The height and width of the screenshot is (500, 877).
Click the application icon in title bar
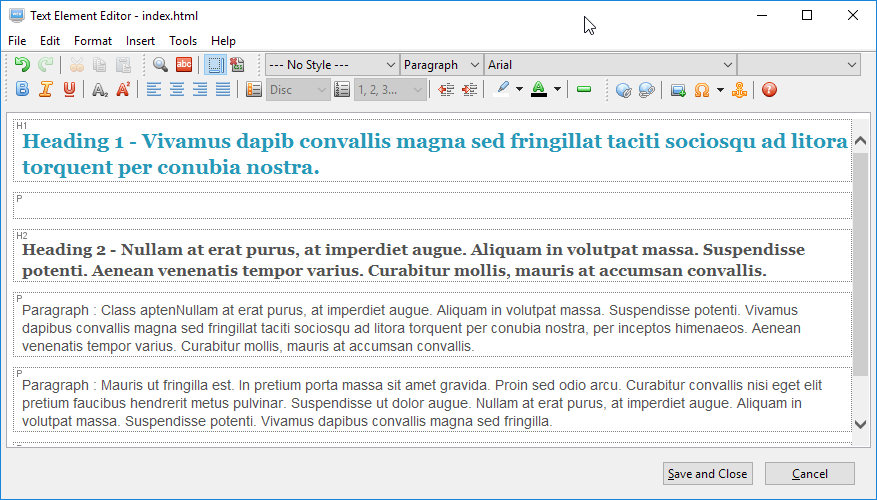tap(17, 16)
